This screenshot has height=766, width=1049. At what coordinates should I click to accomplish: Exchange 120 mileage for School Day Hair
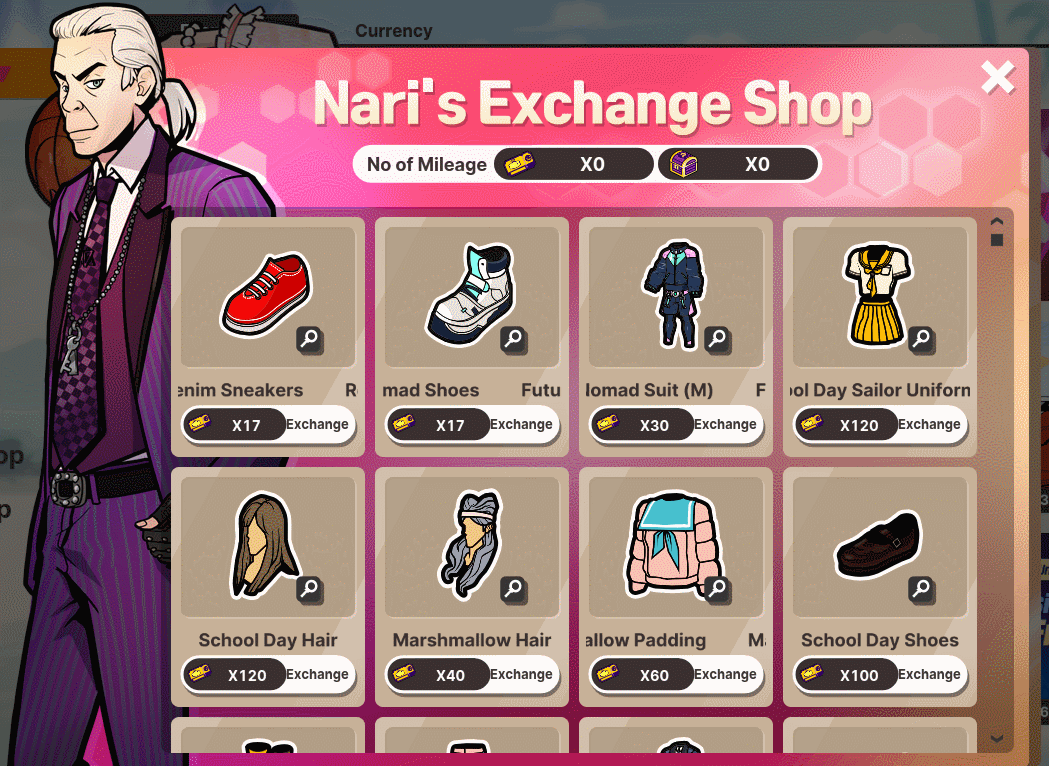tap(317, 674)
